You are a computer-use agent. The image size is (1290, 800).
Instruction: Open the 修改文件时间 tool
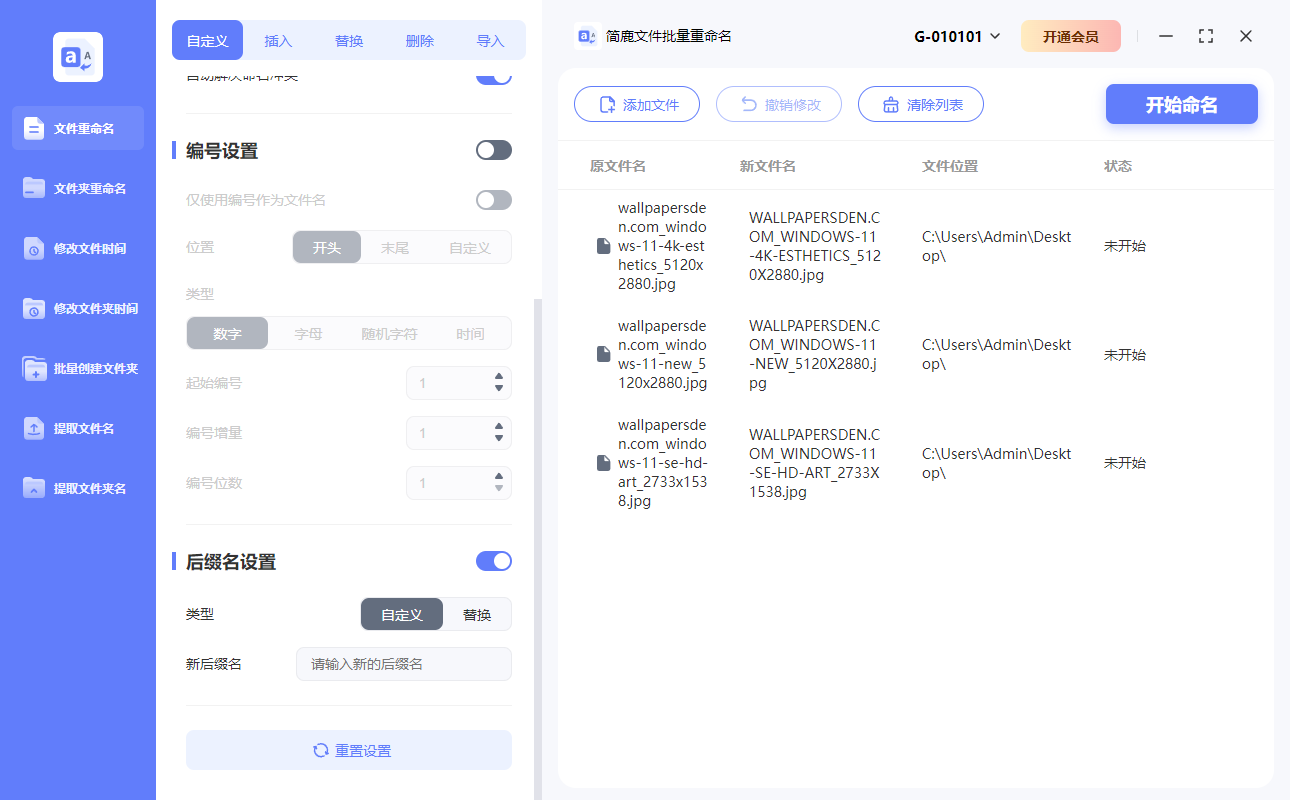pyautogui.click(x=77, y=248)
